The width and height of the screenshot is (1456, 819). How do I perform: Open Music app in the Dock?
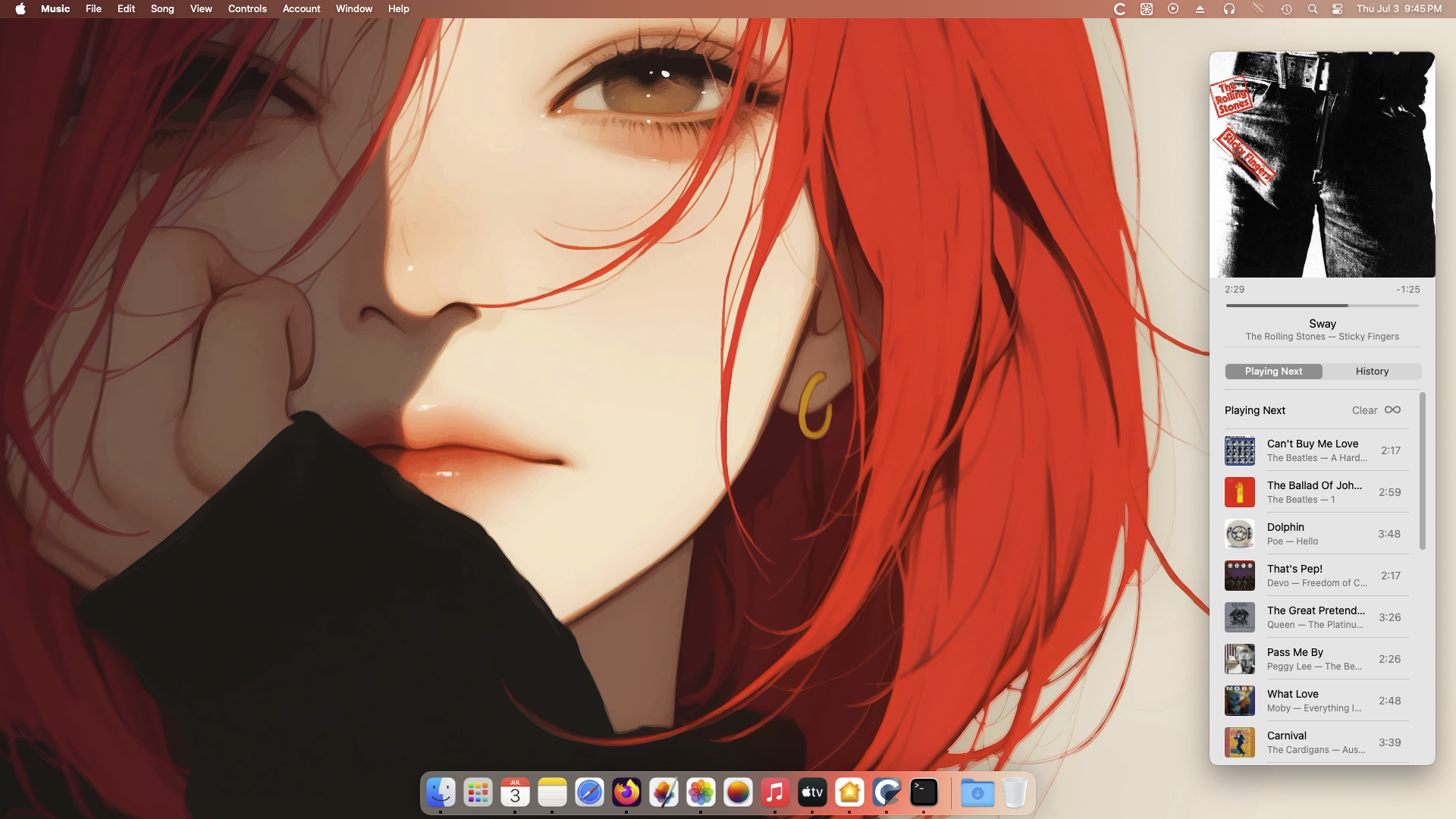click(x=774, y=793)
